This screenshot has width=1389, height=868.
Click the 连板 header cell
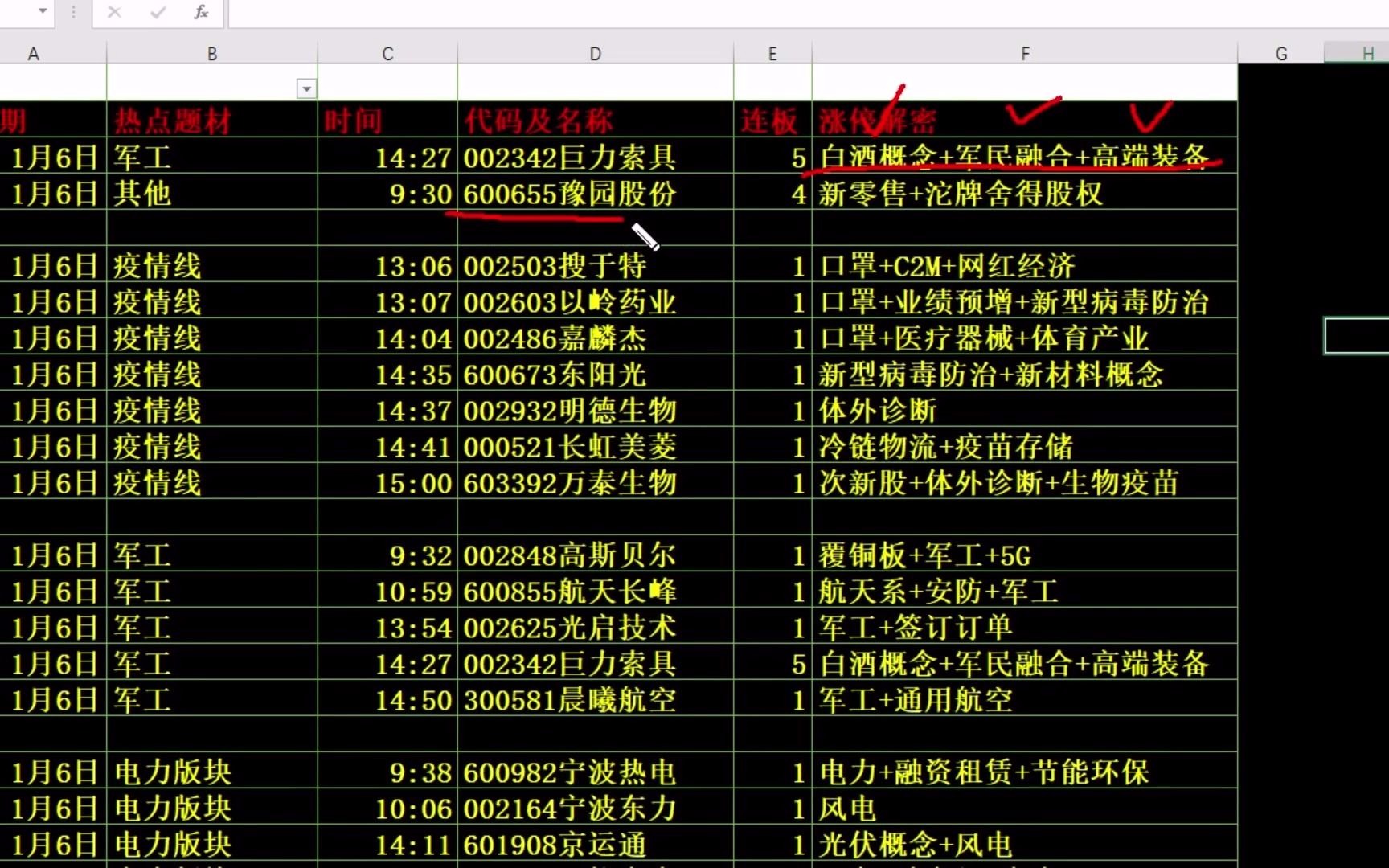[772, 120]
